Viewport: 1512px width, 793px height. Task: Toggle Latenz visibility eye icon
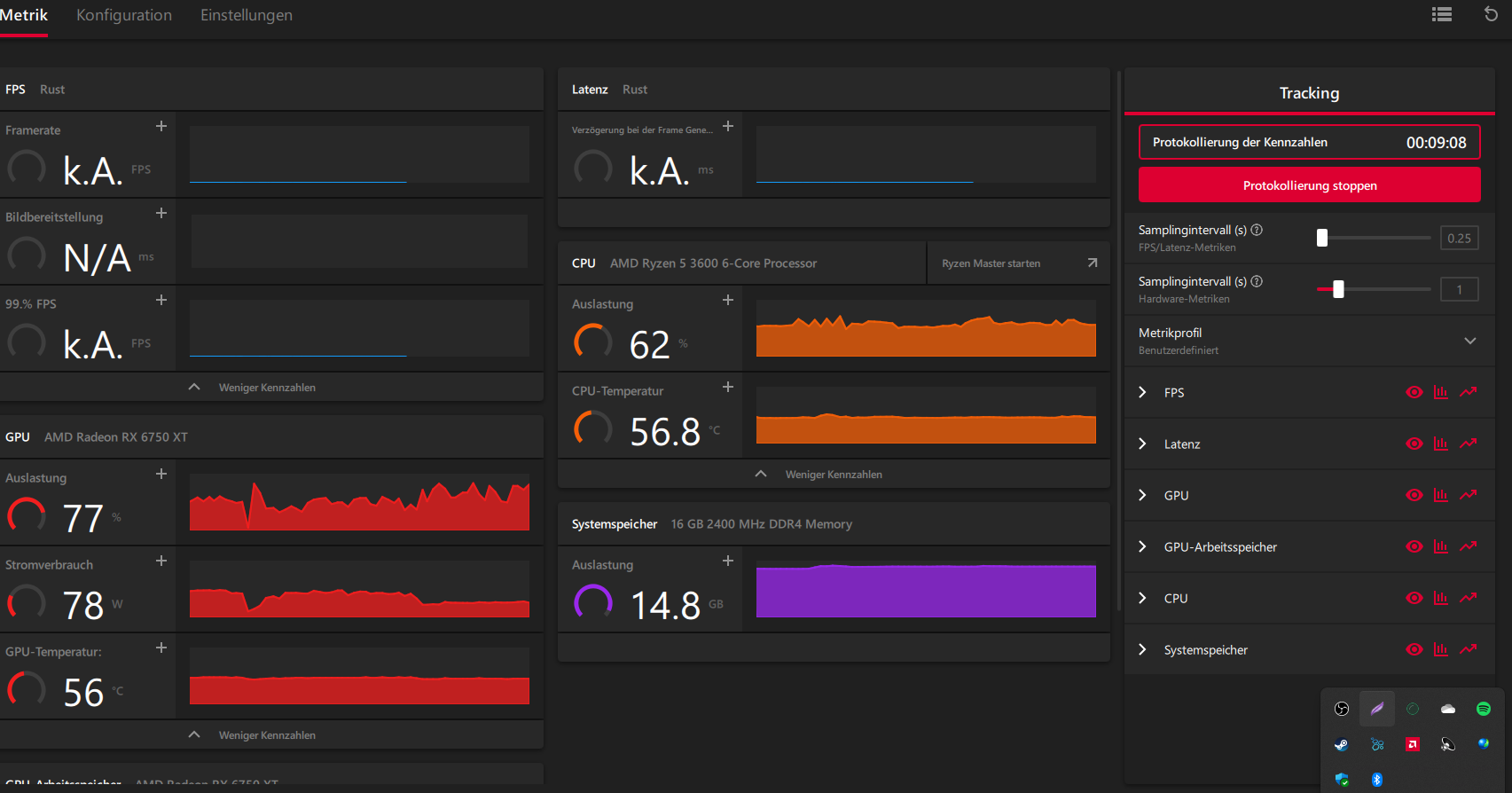point(1414,444)
